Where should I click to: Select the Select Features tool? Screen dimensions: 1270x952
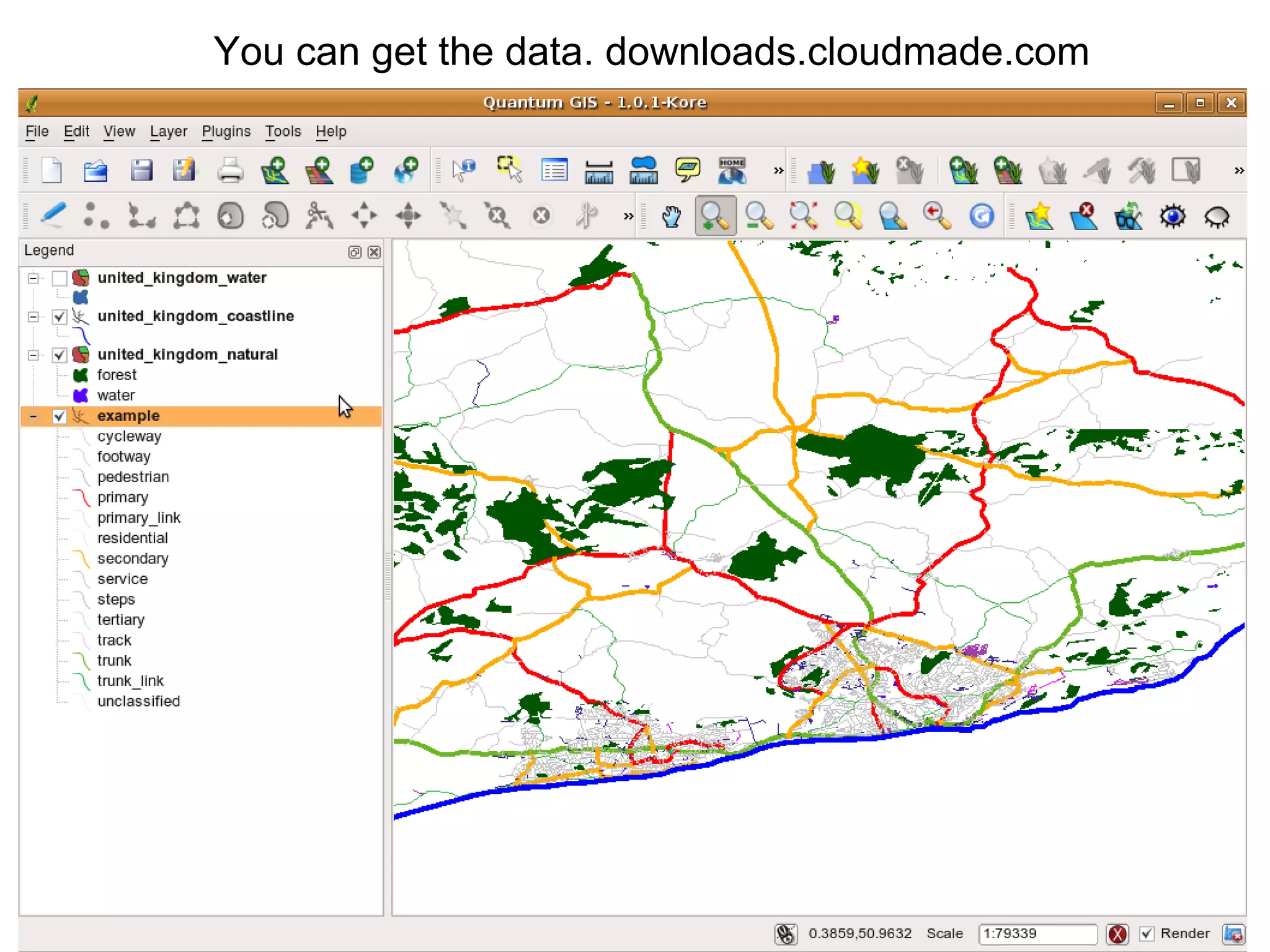tap(510, 169)
